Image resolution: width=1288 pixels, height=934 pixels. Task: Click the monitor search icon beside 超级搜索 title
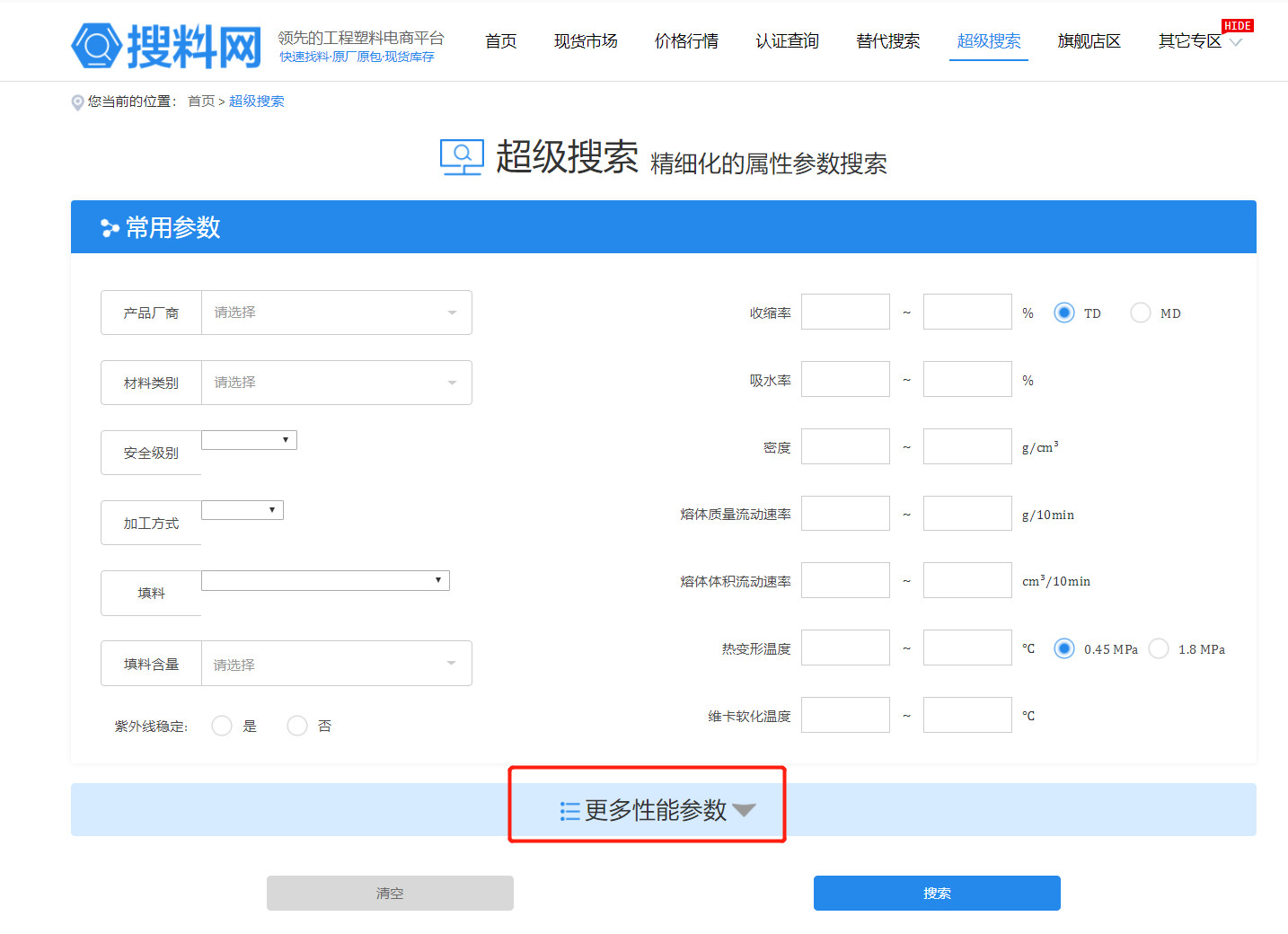[x=462, y=157]
